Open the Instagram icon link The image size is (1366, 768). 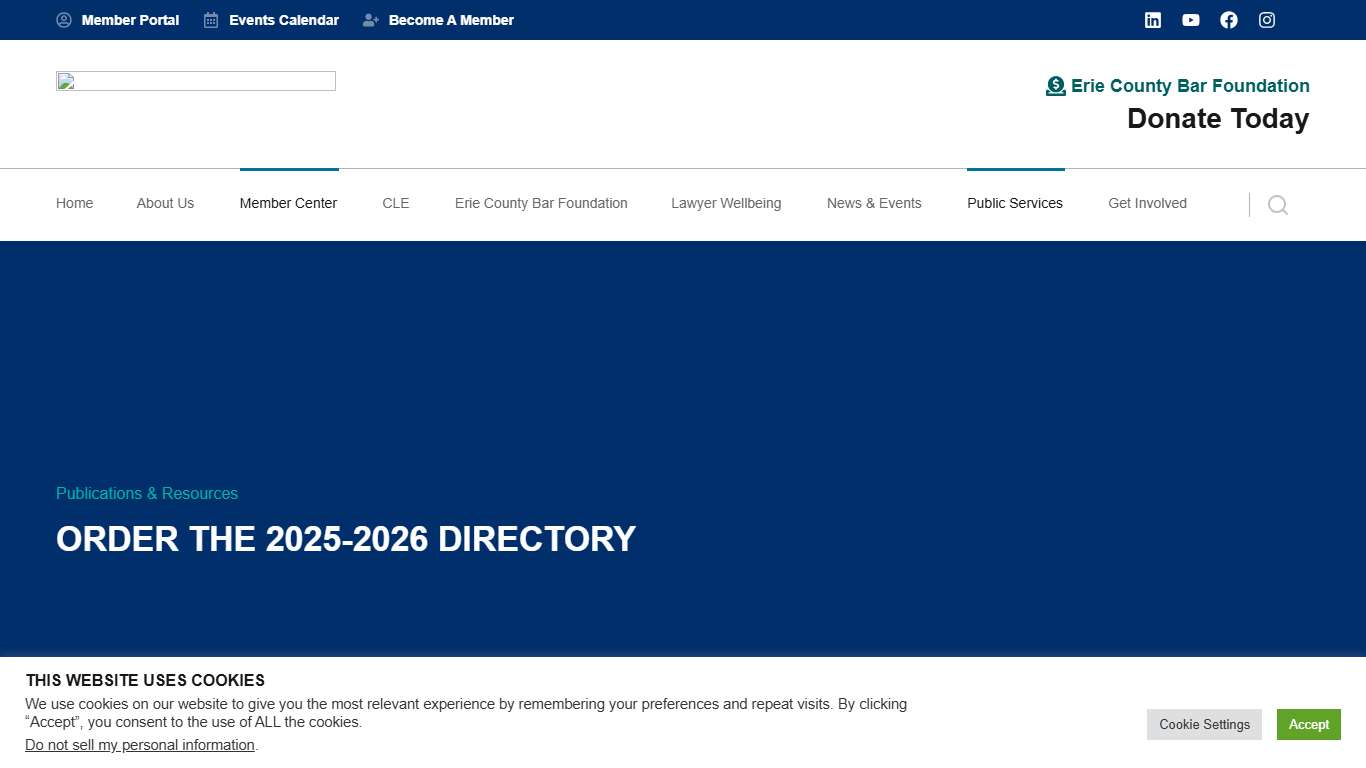[x=1266, y=20]
